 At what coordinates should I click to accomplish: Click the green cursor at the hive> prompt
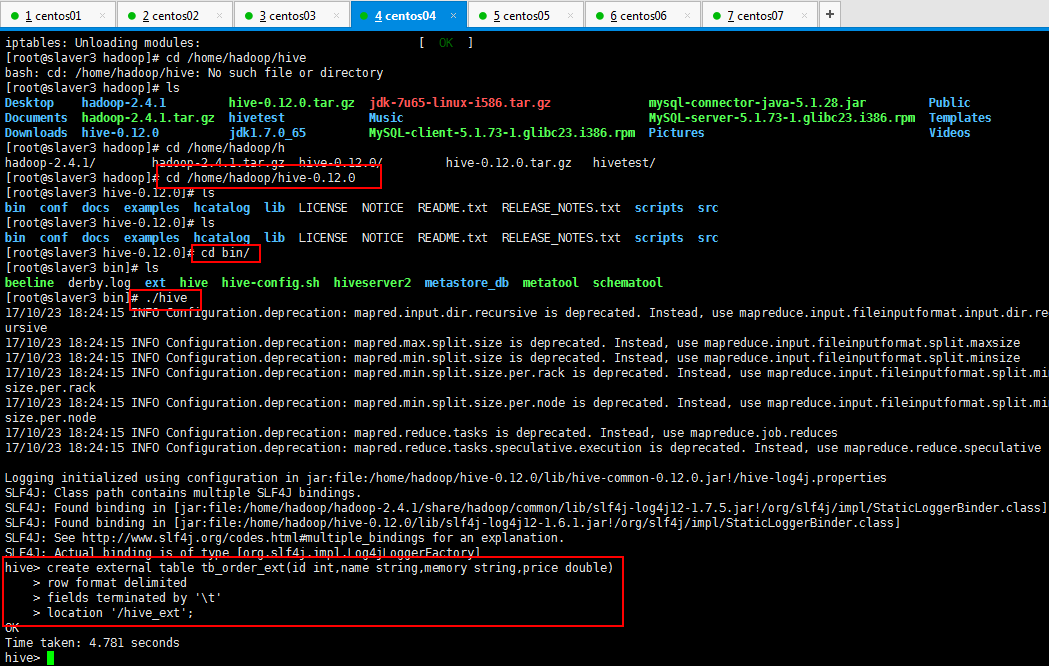[50, 658]
